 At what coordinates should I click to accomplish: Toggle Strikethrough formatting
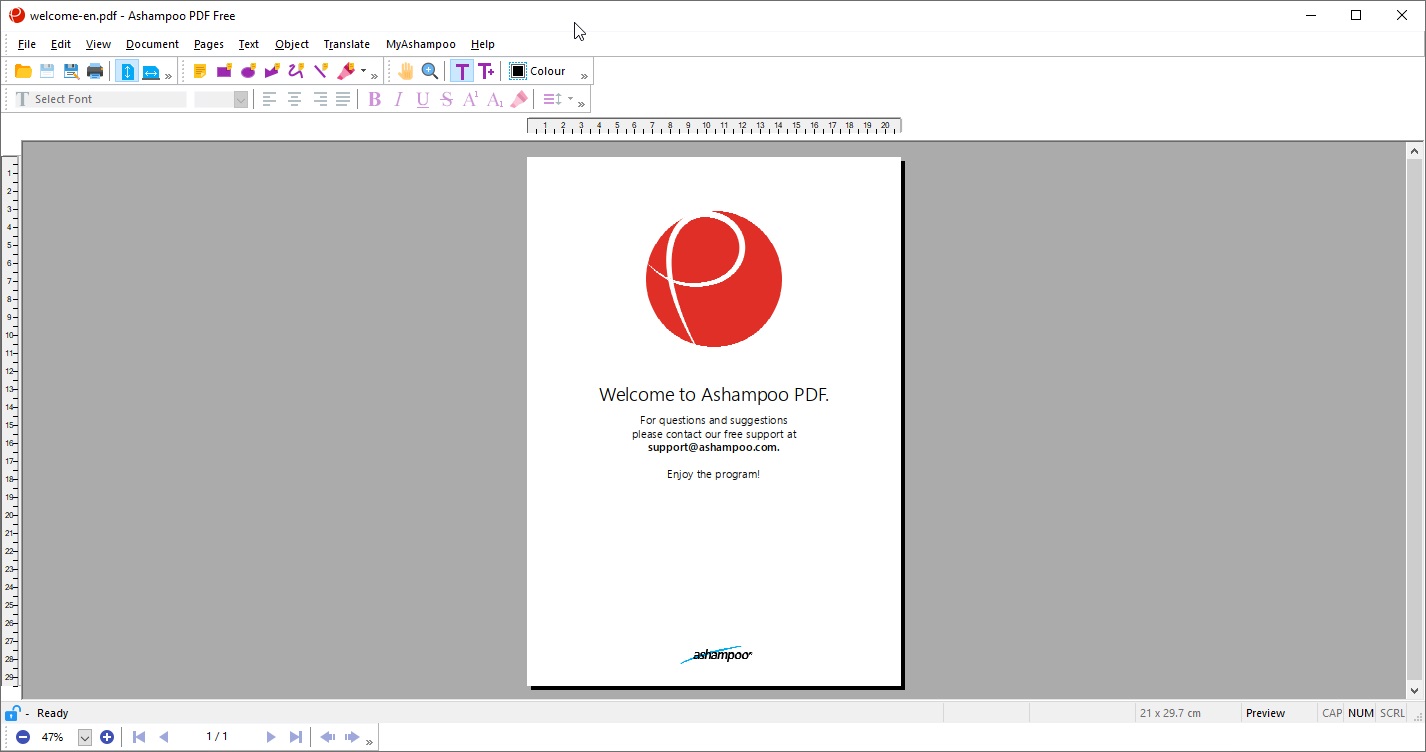(447, 99)
